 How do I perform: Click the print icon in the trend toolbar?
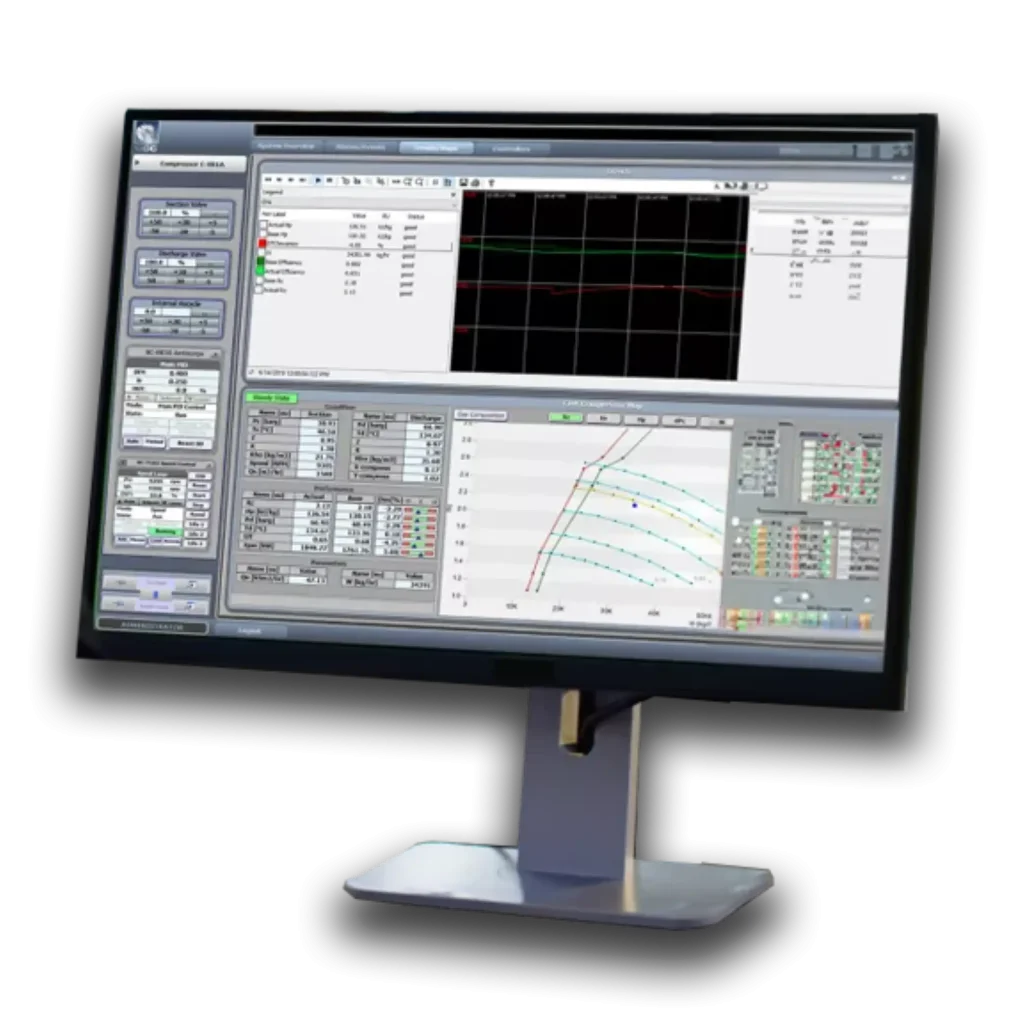[475, 182]
